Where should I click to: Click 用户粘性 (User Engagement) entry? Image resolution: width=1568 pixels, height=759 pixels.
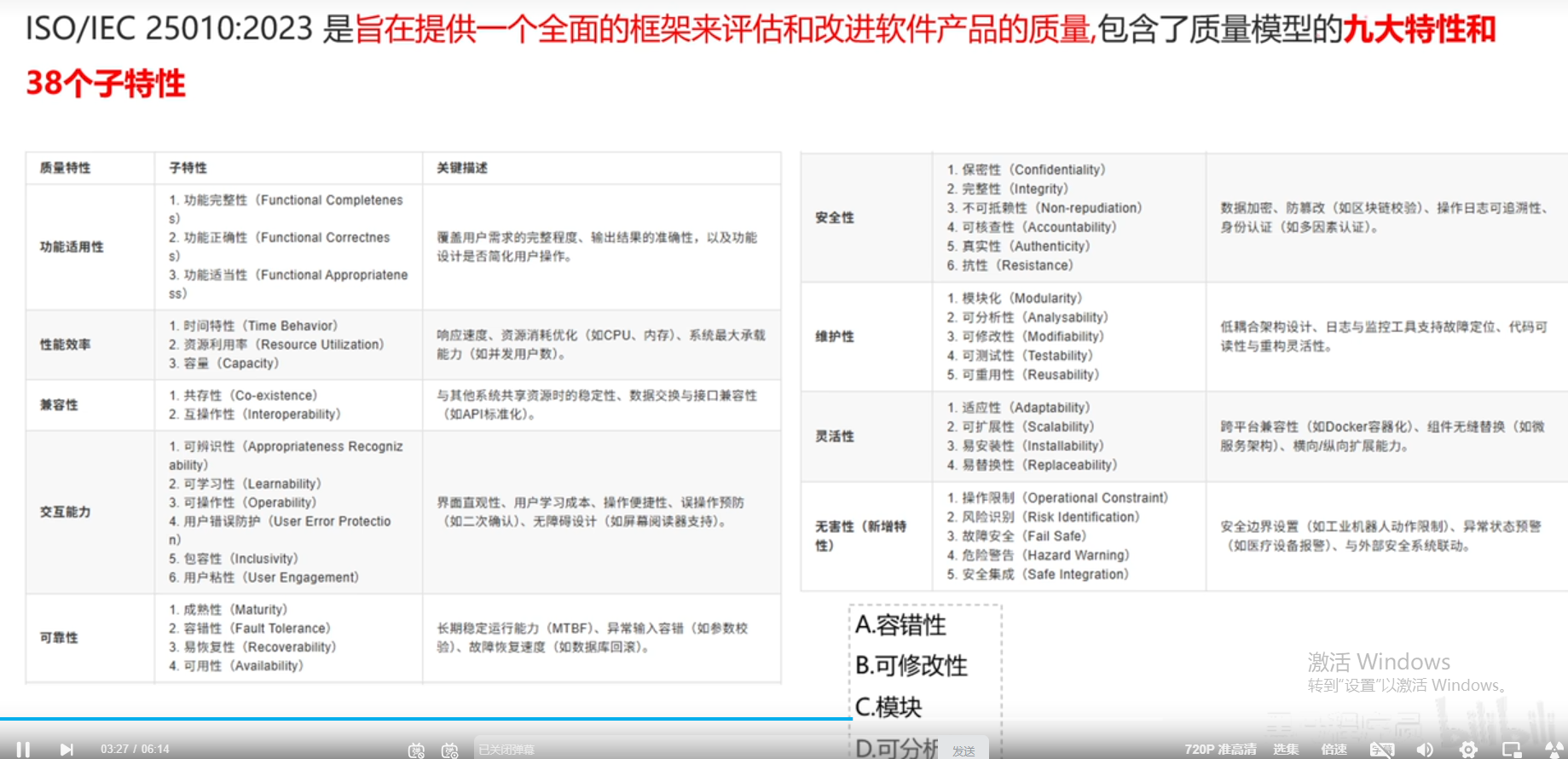(264, 577)
